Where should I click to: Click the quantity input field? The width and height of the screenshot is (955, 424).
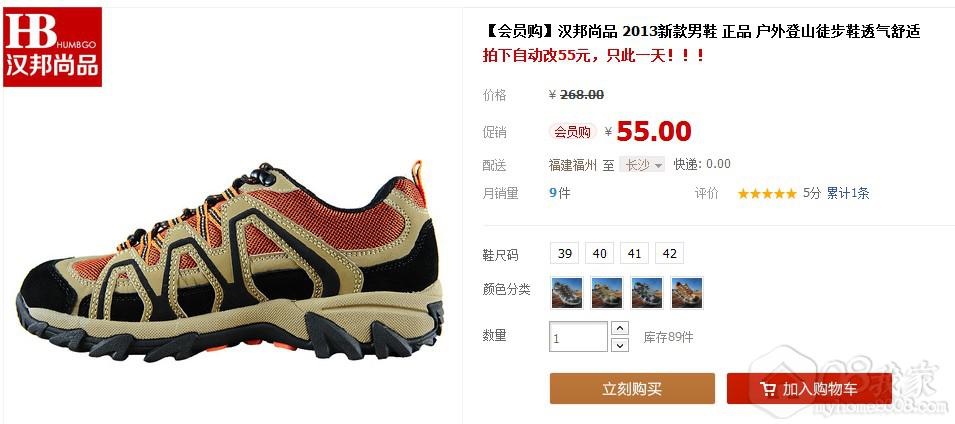[579, 337]
